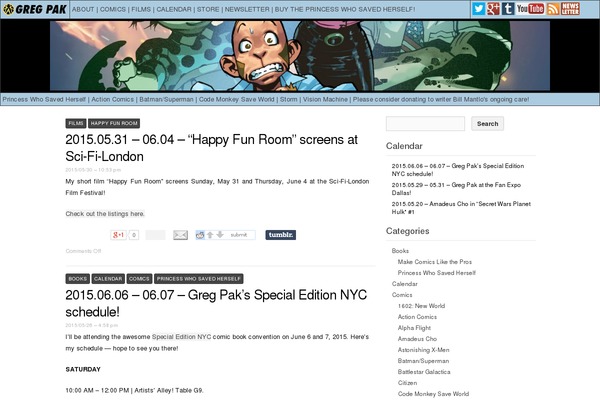
Task: Open Vision Machine in subnav bar
Action: (325, 100)
